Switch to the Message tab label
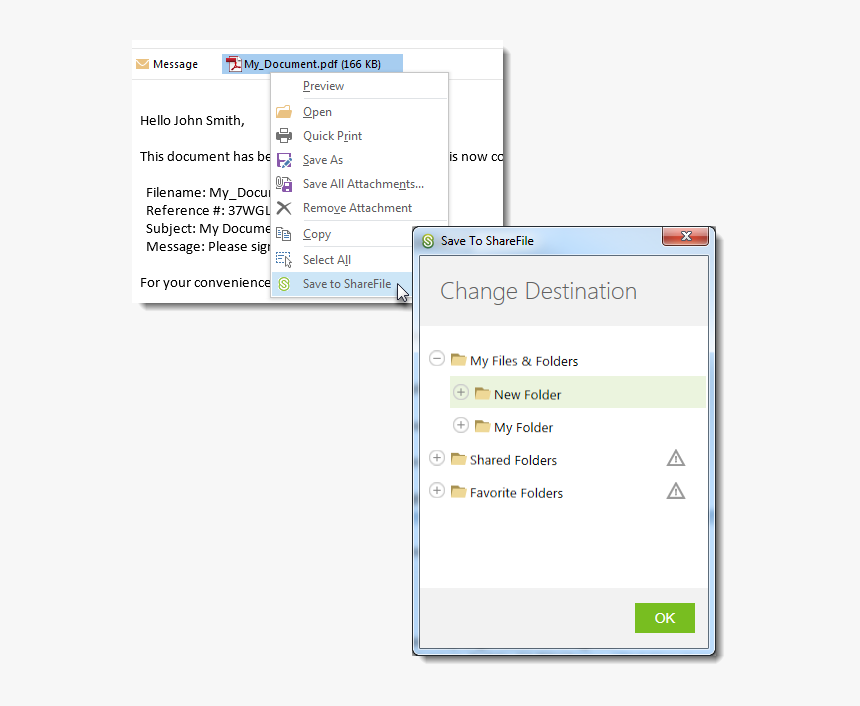The width and height of the screenshot is (860, 706). pos(176,64)
